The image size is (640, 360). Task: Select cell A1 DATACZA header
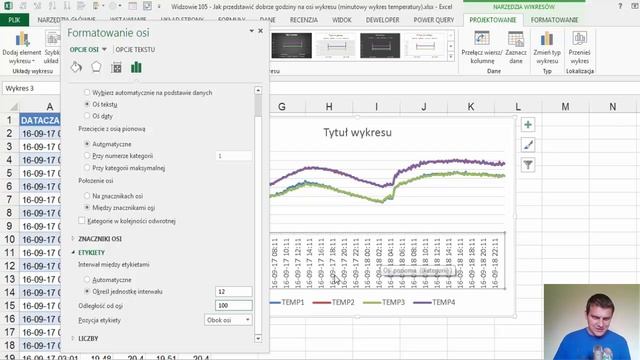[40, 120]
